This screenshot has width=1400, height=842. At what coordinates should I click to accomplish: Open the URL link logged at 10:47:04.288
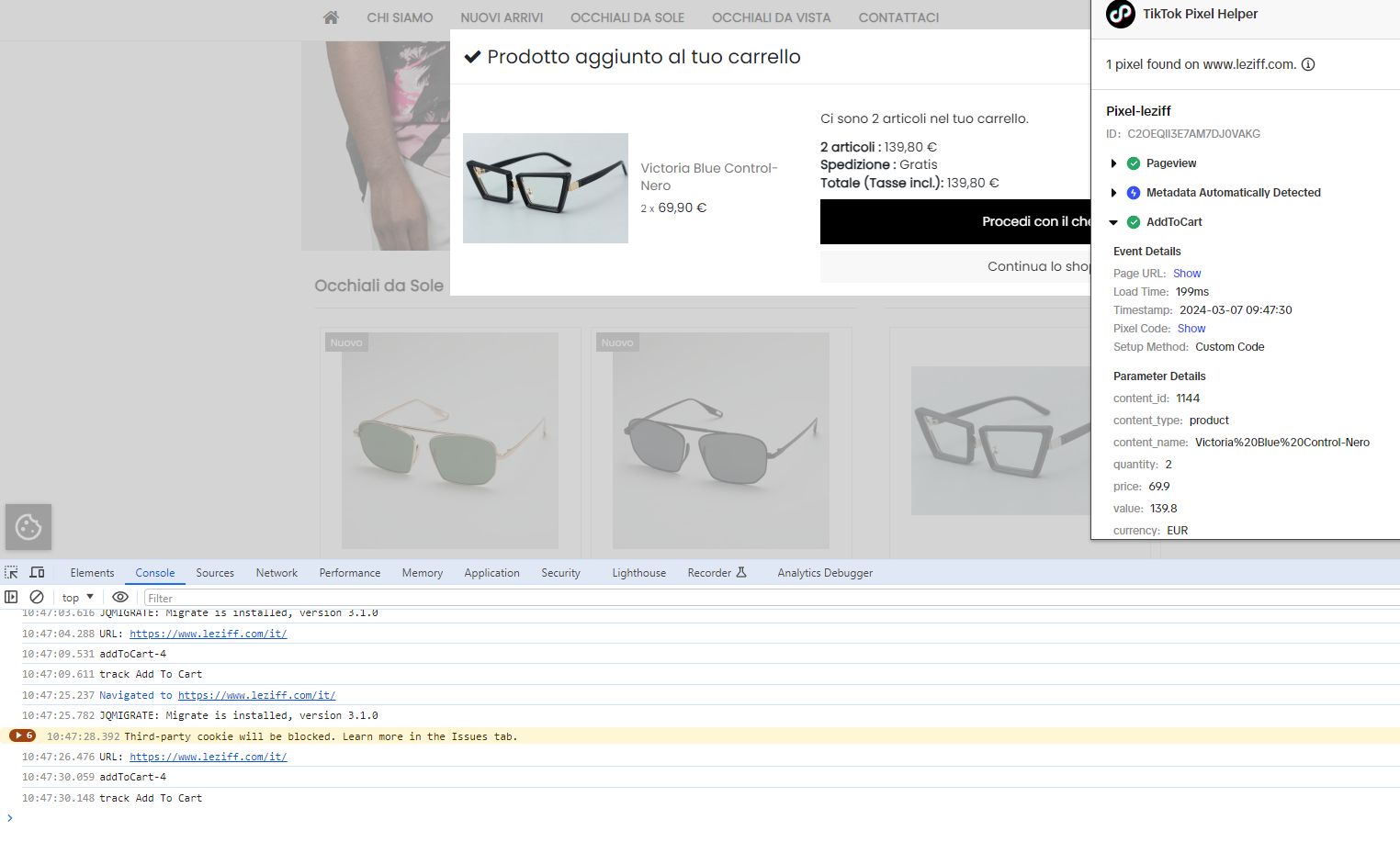[x=209, y=634]
